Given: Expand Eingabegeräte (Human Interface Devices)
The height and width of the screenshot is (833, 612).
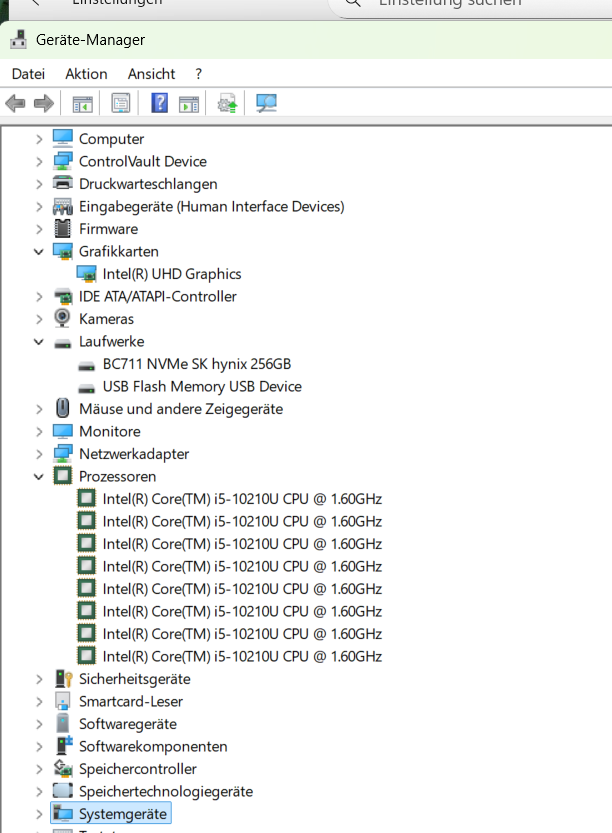Looking at the screenshot, I should (x=39, y=207).
